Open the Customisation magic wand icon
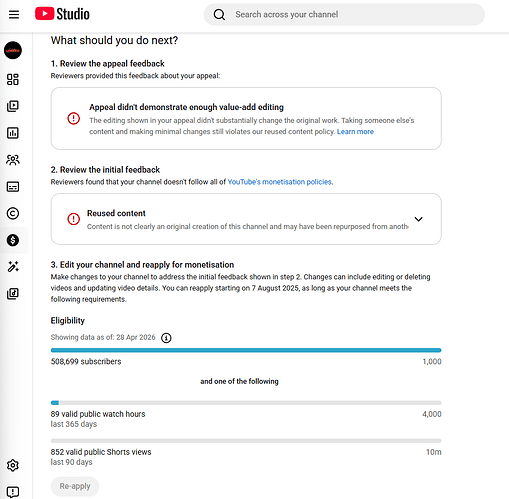509x499 pixels. (13, 267)
